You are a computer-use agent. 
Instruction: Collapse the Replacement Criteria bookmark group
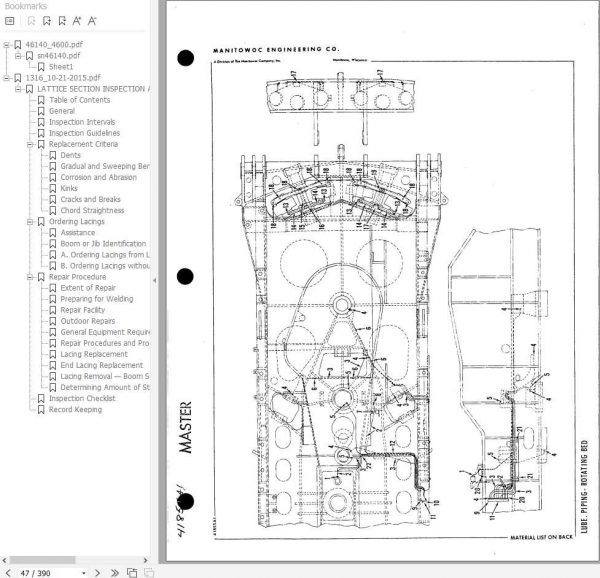tap(30, 144)
